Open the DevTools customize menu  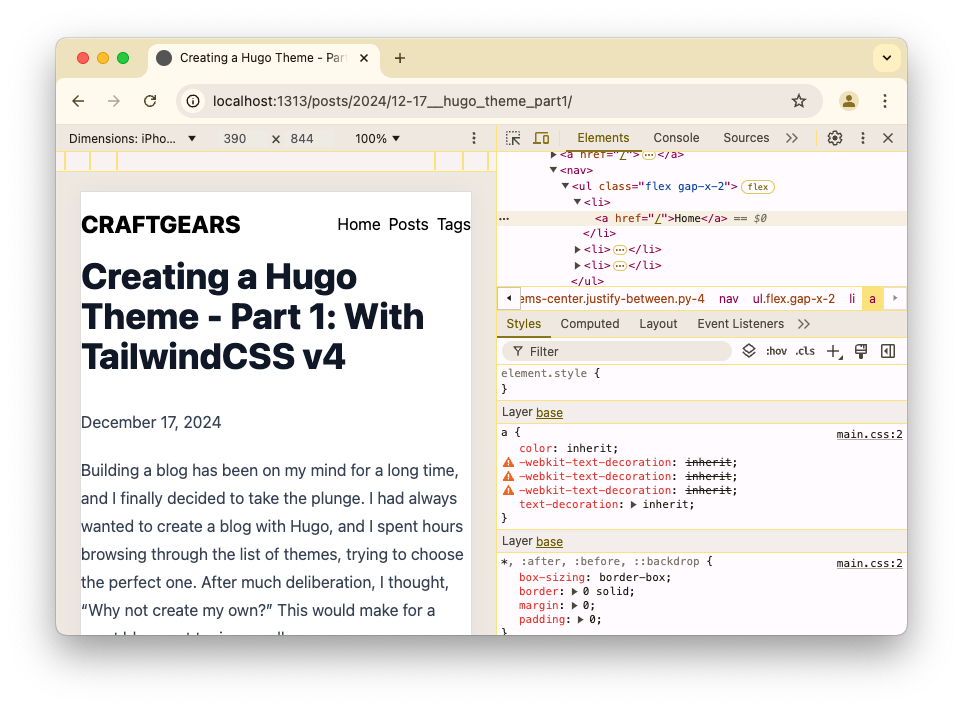pyautogui.click(x=863, y=138)
